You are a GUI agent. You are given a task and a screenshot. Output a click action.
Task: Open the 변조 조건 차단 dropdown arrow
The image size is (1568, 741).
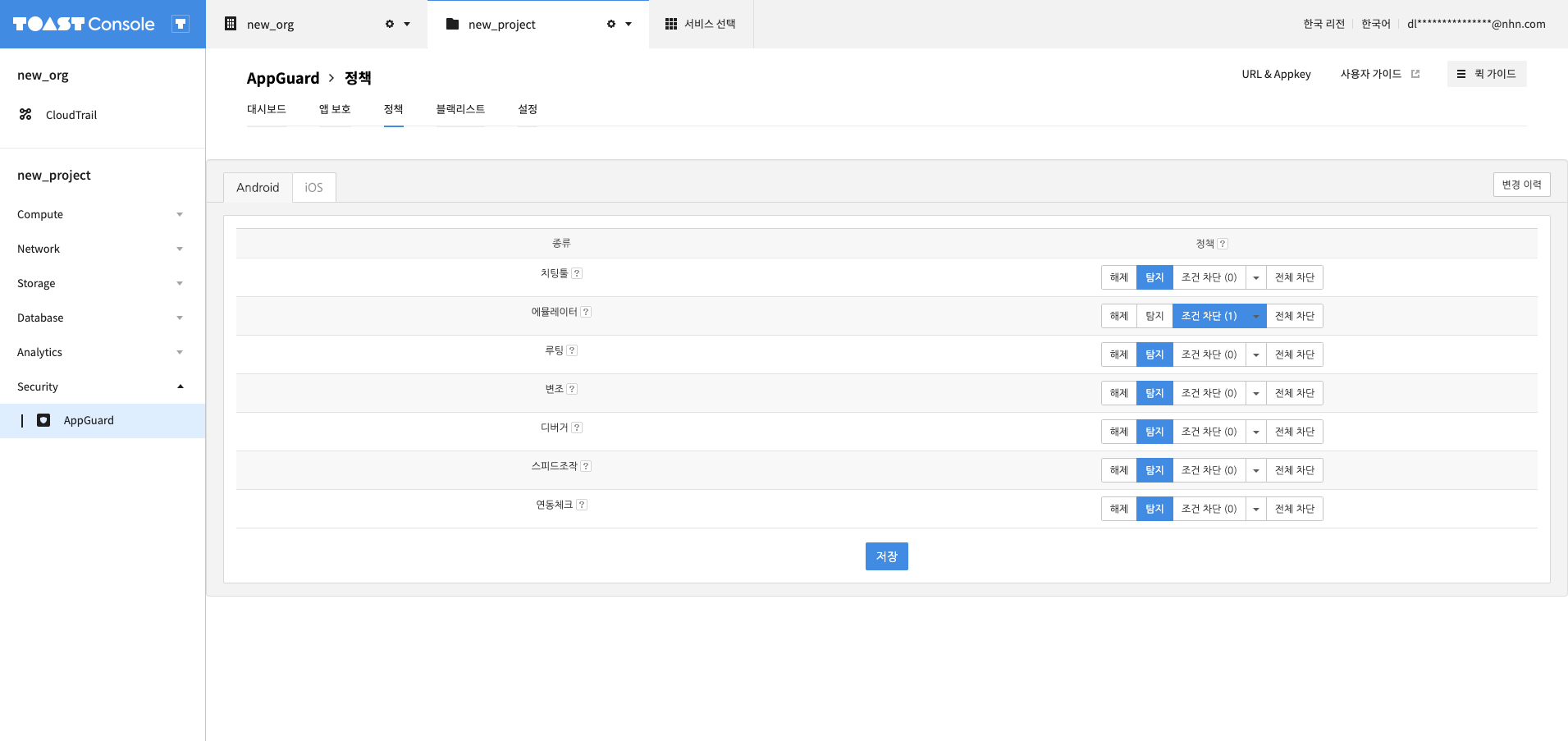pyautogui.click(x=1256, y=393)
